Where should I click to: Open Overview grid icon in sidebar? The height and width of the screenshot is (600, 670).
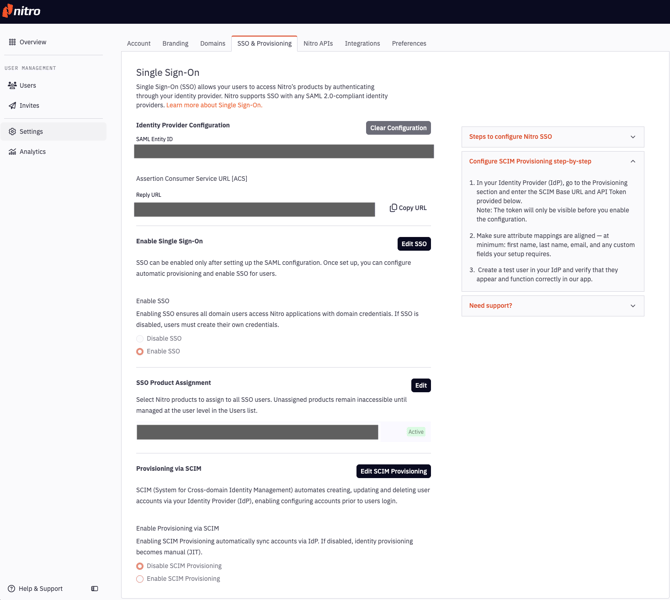point(12,42)
